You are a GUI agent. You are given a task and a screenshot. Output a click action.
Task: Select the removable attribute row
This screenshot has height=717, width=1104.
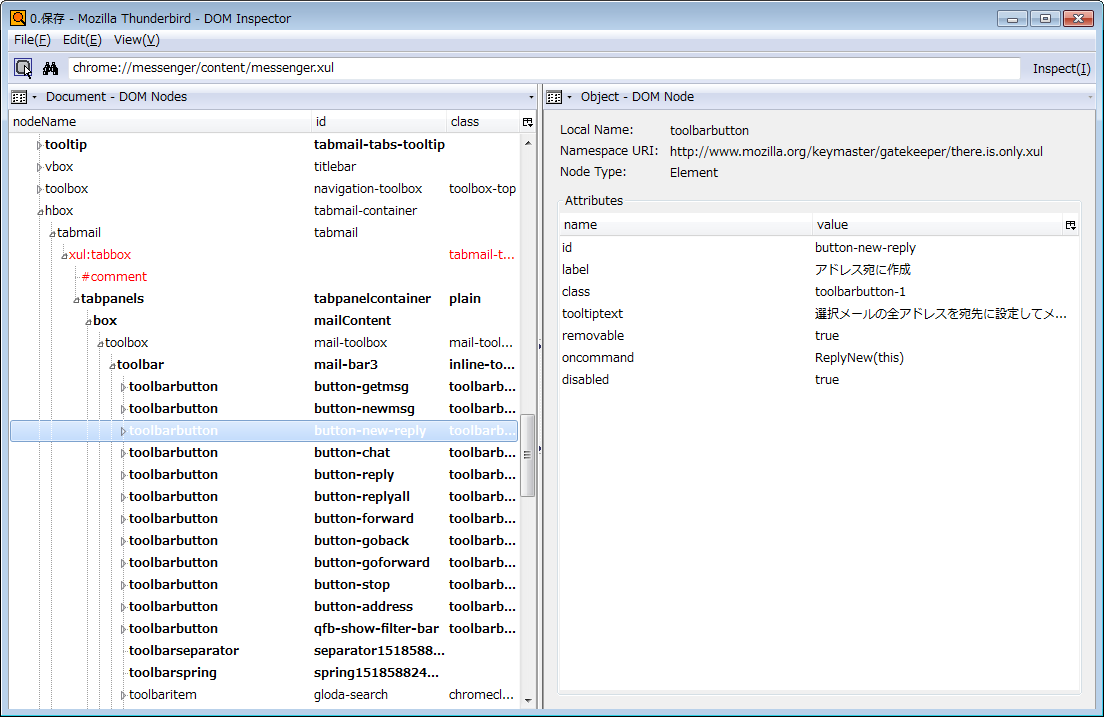coord(819,335)
